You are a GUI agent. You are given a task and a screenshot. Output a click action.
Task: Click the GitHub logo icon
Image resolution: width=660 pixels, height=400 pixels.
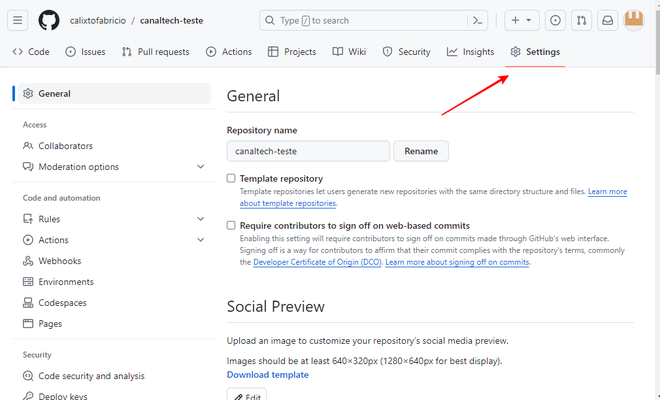click(x=49, y=20)
